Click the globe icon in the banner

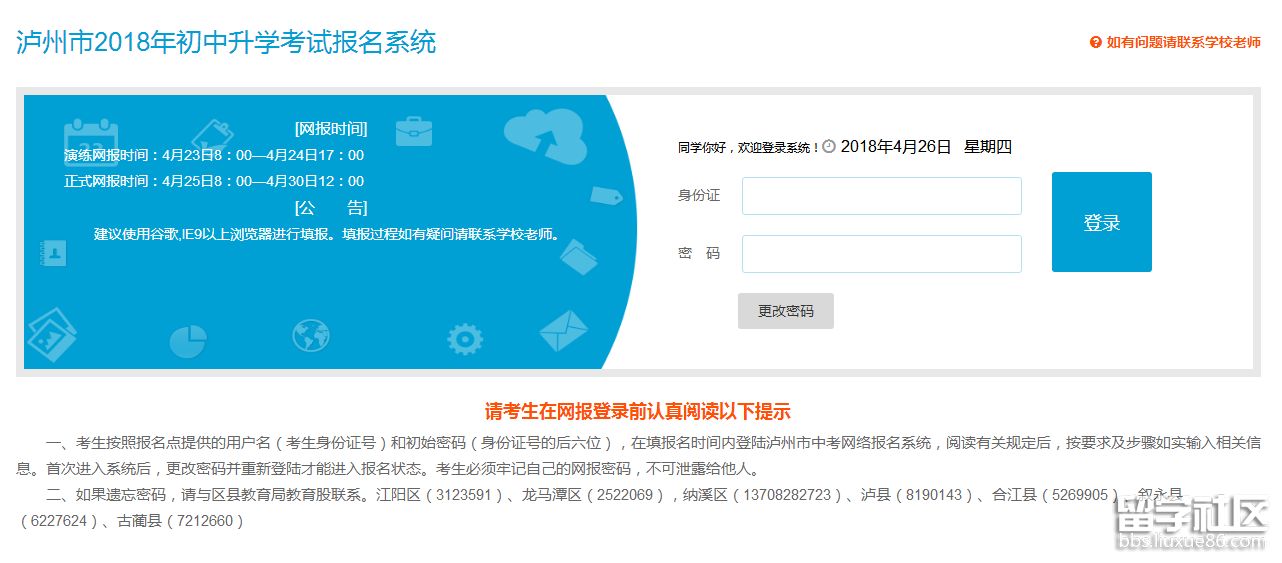[311, 336]
